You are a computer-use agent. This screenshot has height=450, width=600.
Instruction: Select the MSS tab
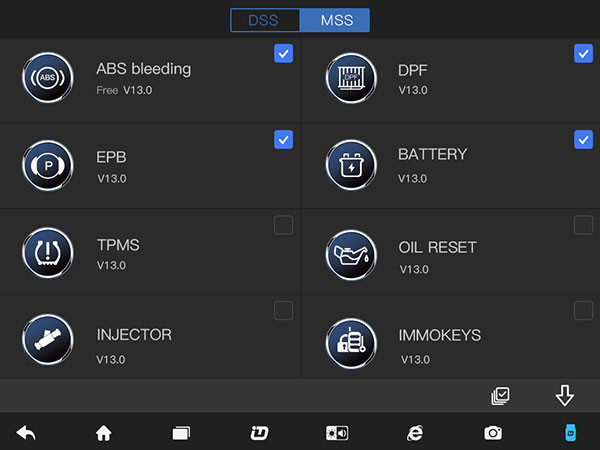(x=335, y=20)
